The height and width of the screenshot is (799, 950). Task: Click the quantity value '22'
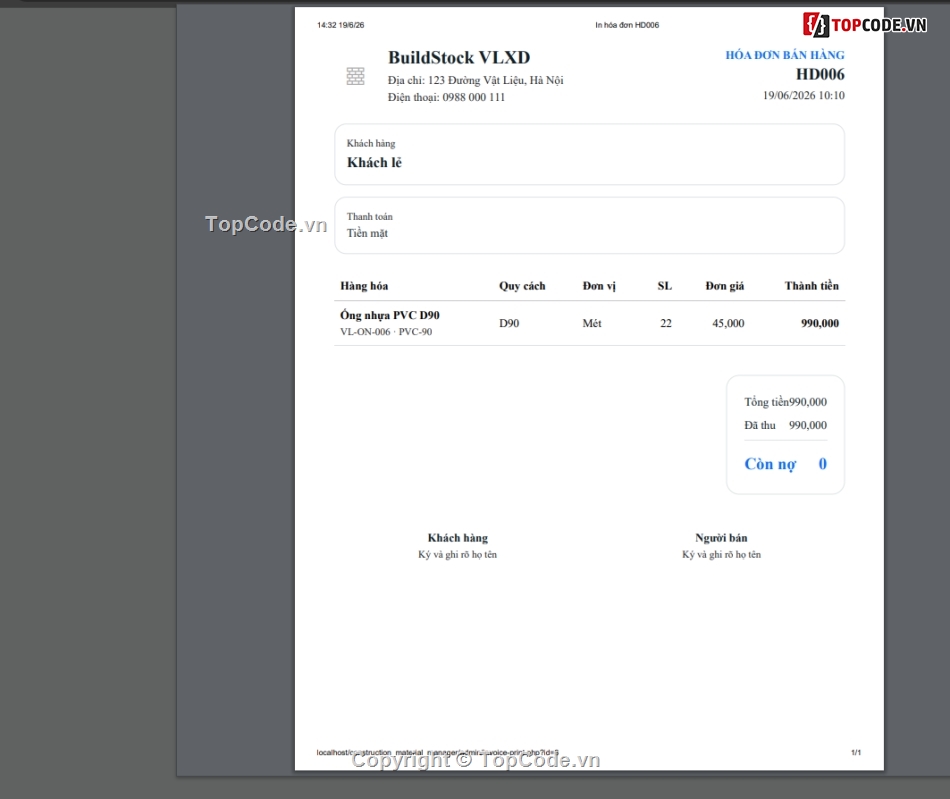tap(666, 323)
